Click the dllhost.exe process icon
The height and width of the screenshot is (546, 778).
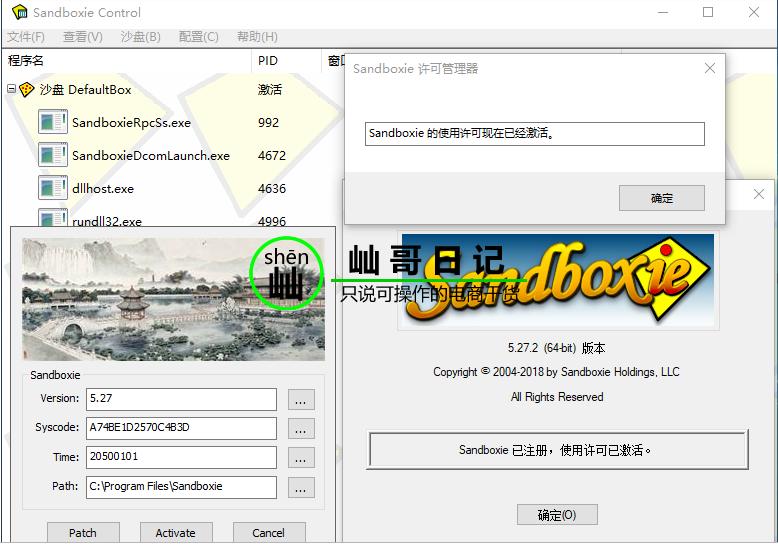coord(53,188)
